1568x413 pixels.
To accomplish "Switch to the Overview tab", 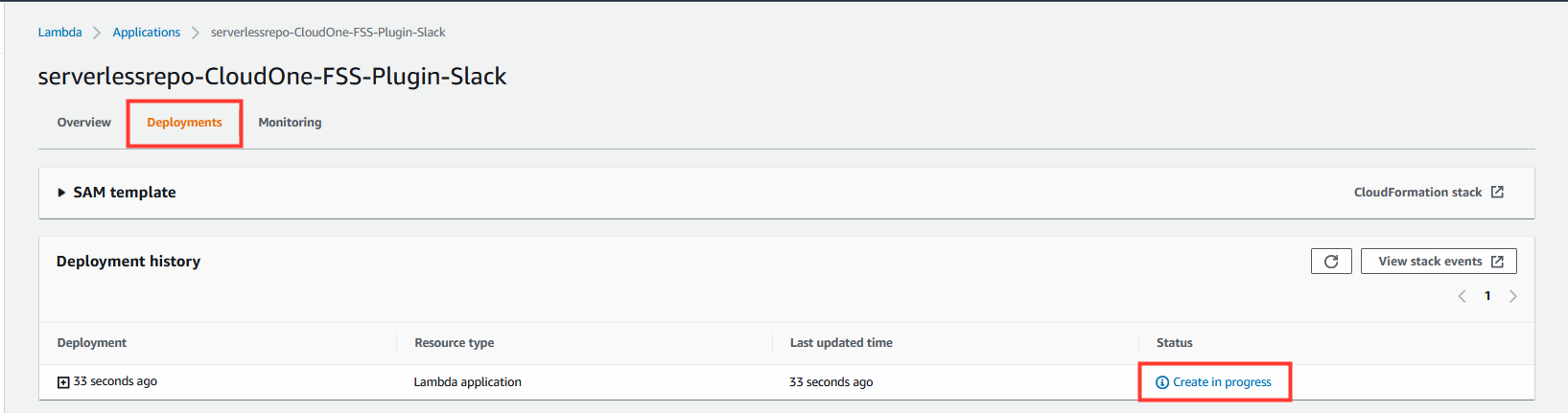I will 84,123.
